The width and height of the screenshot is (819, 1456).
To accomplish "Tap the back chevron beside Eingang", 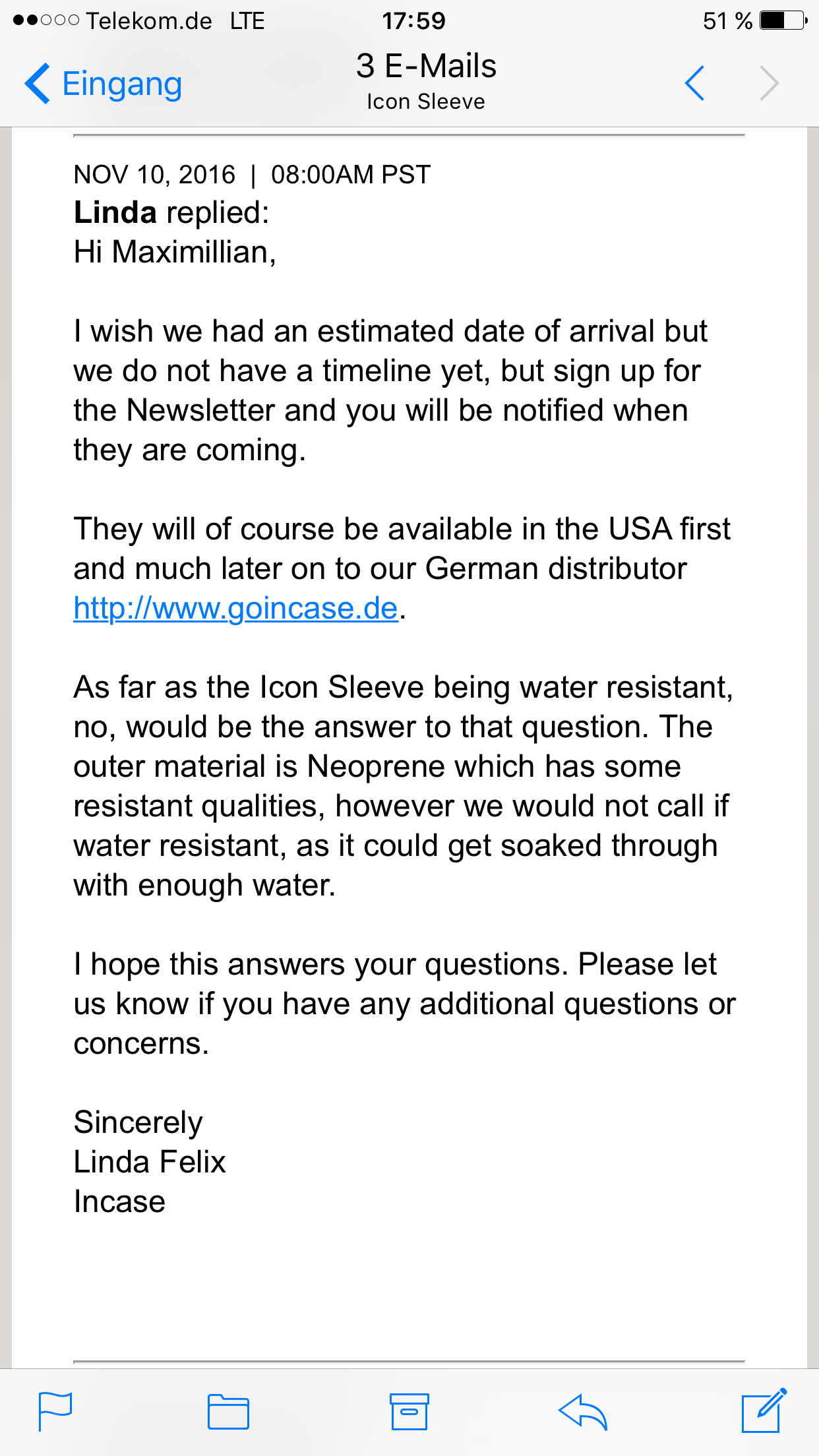I will pos(38,84).
